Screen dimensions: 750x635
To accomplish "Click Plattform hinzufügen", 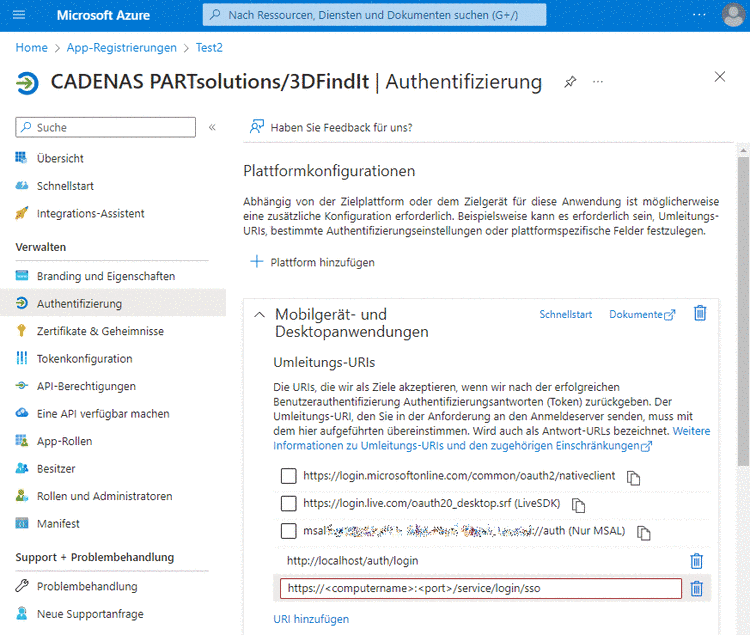I will pyautogui.click(x=322, y=263).
